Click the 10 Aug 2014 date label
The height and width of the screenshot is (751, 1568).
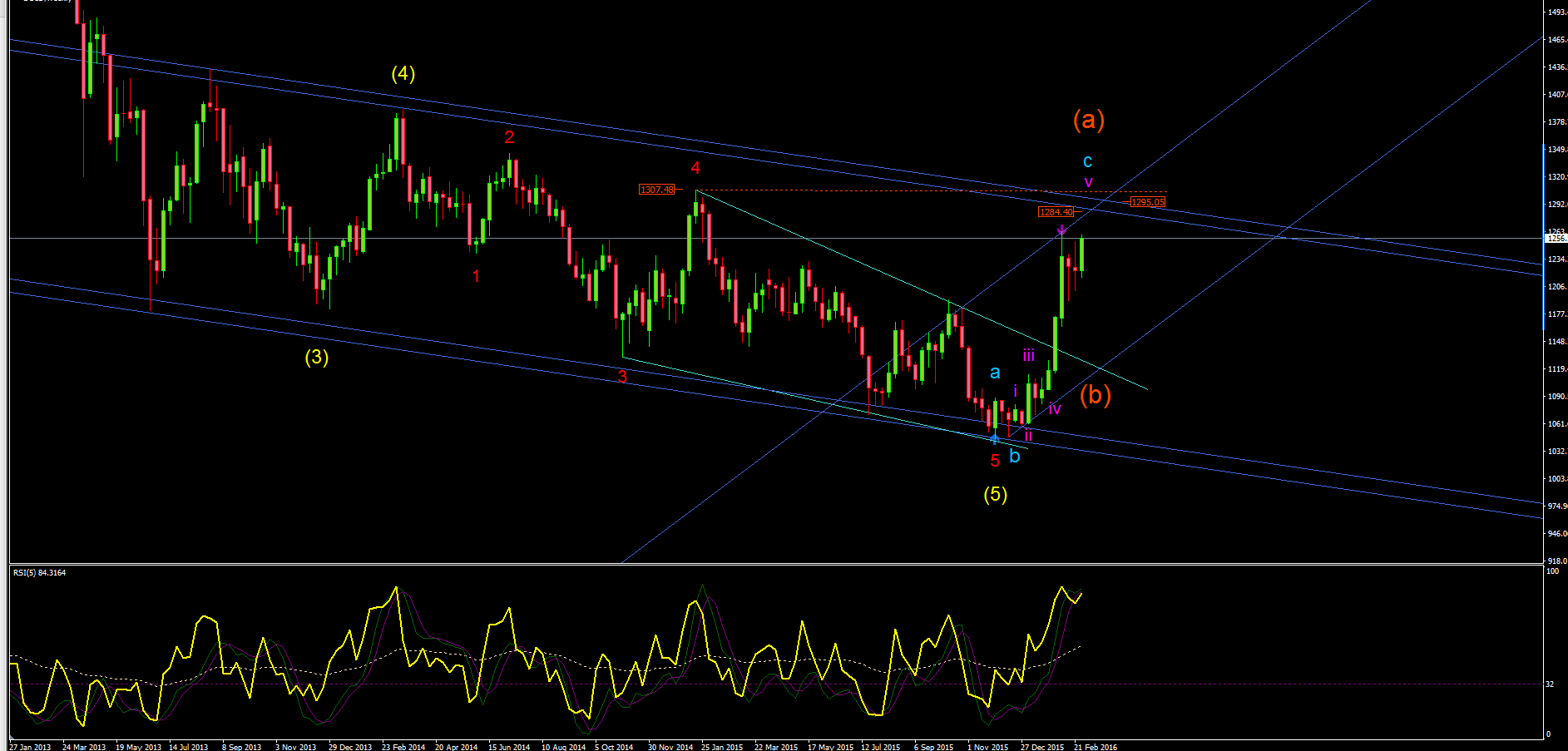tap(564, 747)
